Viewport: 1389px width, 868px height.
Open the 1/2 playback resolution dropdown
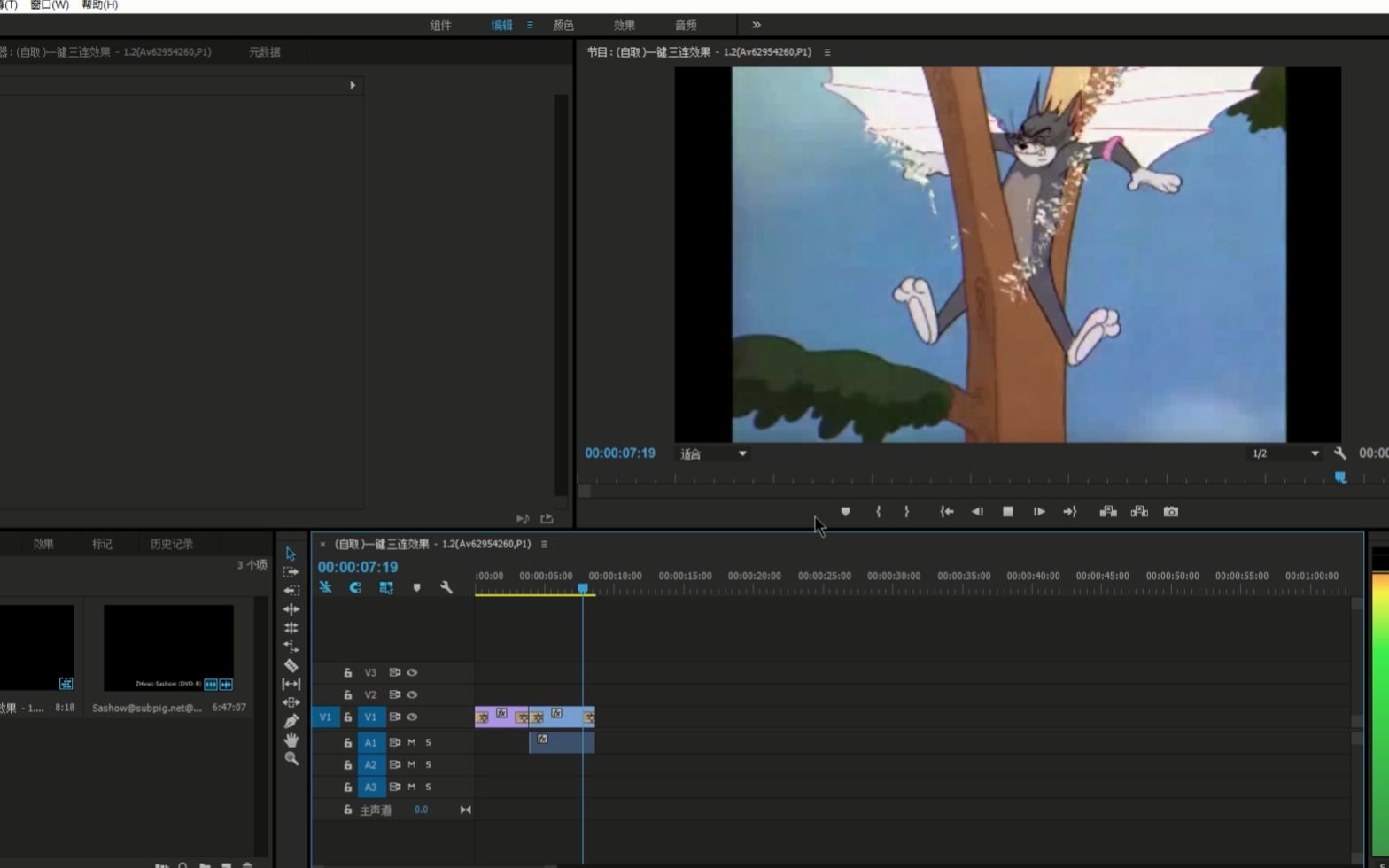point(1286,453)
